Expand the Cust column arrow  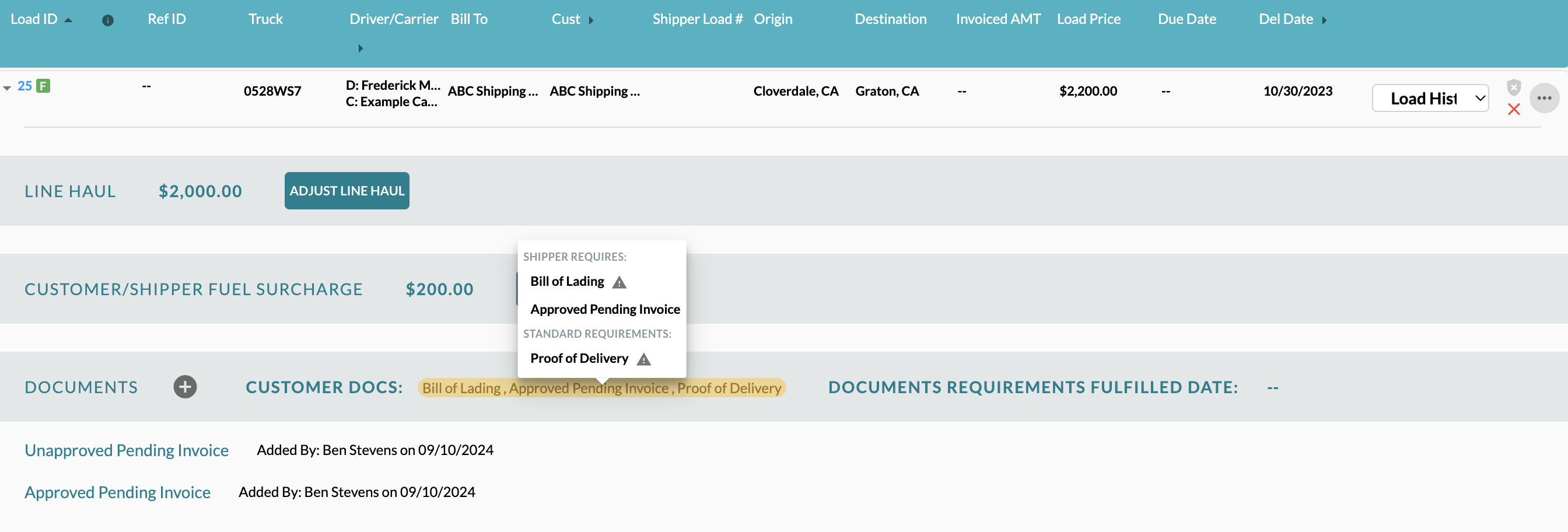pyautogui.click(x=591, y=20)
